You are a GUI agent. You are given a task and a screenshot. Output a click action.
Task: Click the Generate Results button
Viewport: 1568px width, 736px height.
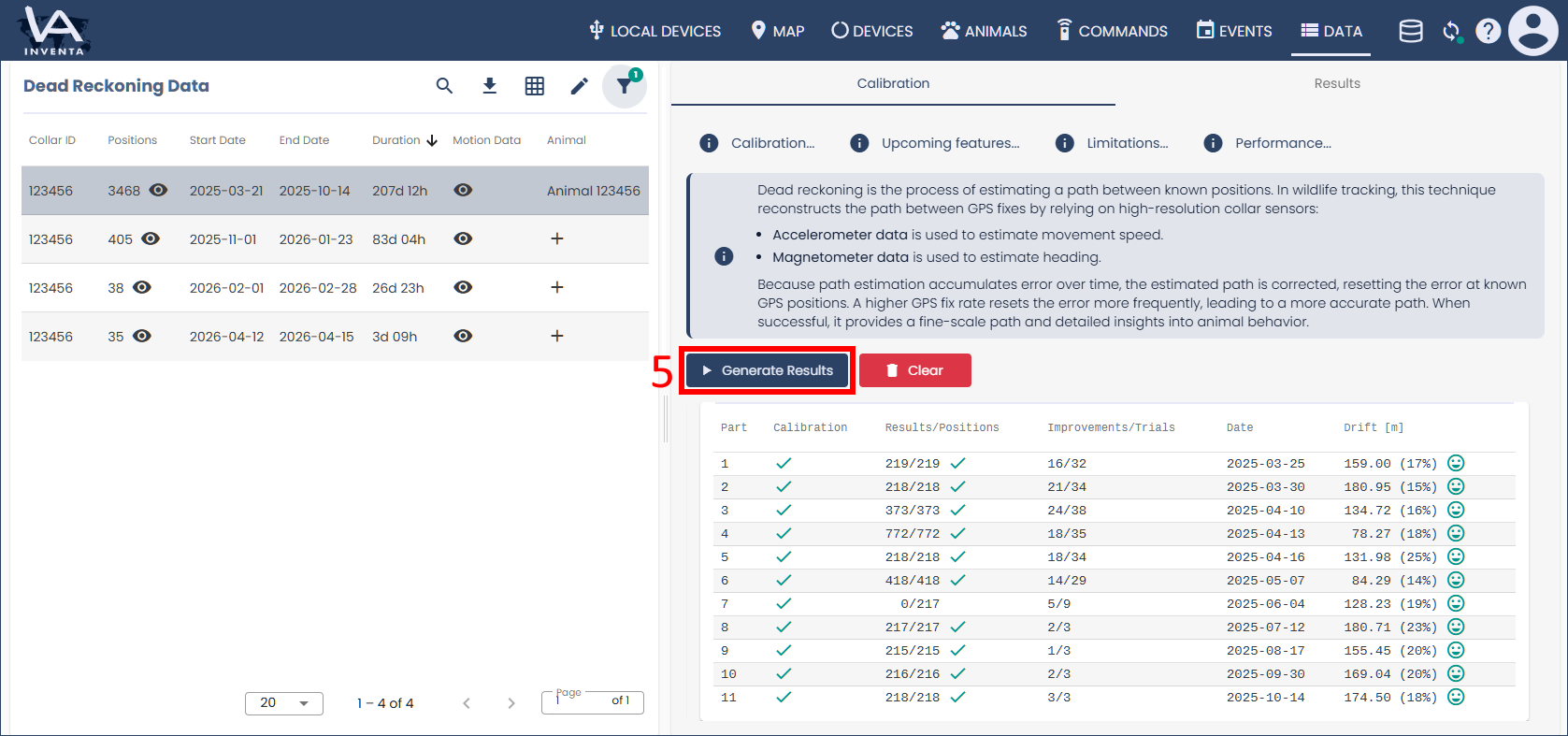767,370
